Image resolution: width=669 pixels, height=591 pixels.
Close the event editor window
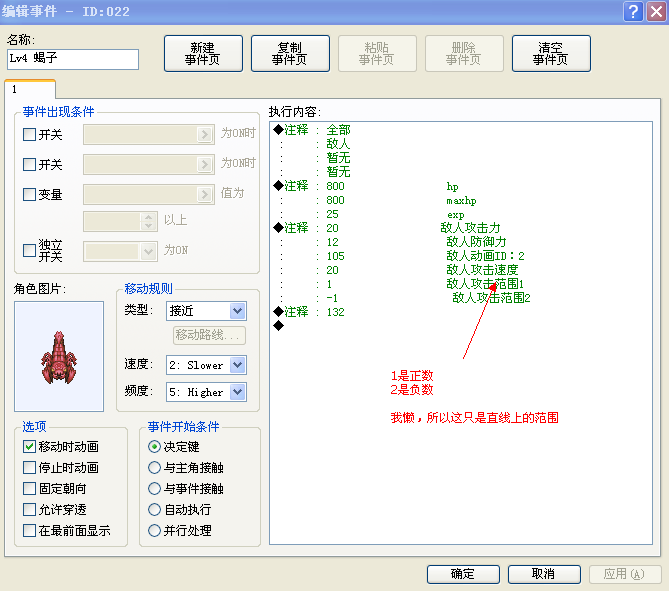pos(657,12)
